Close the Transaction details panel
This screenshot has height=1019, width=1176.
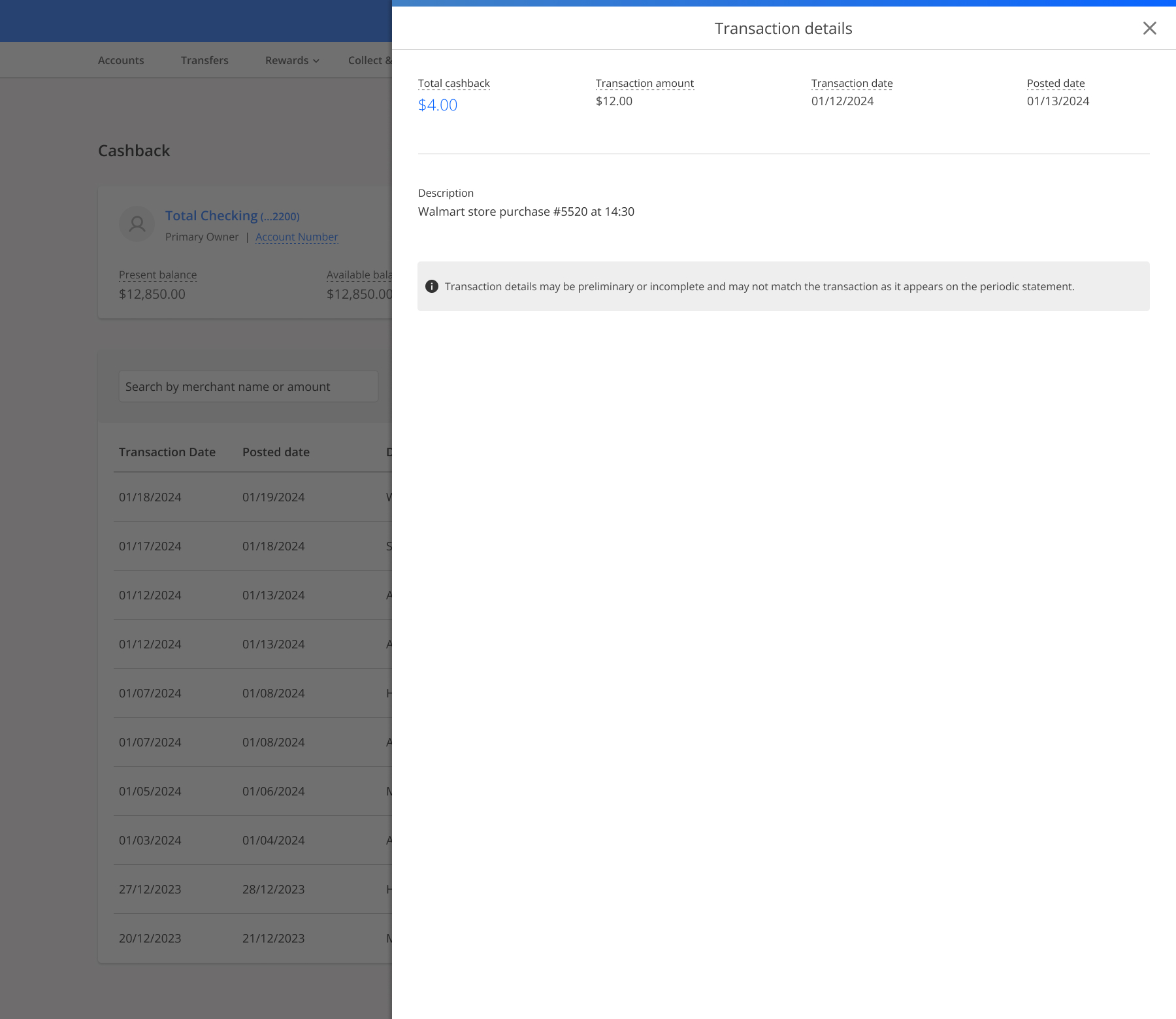(x=1149, y=28)
